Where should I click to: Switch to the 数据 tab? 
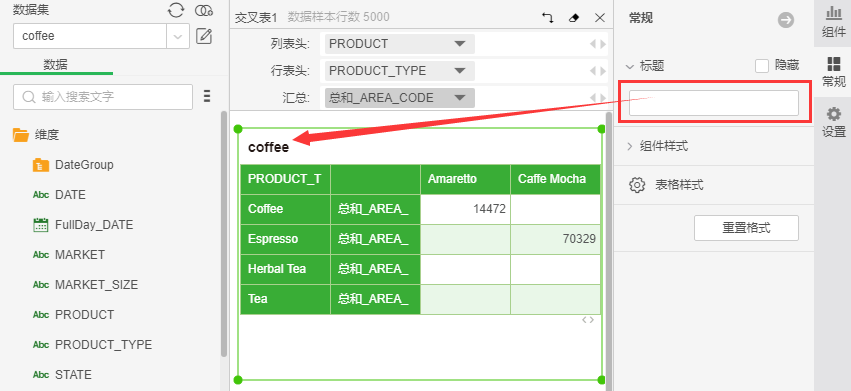[x=55, y=65]
